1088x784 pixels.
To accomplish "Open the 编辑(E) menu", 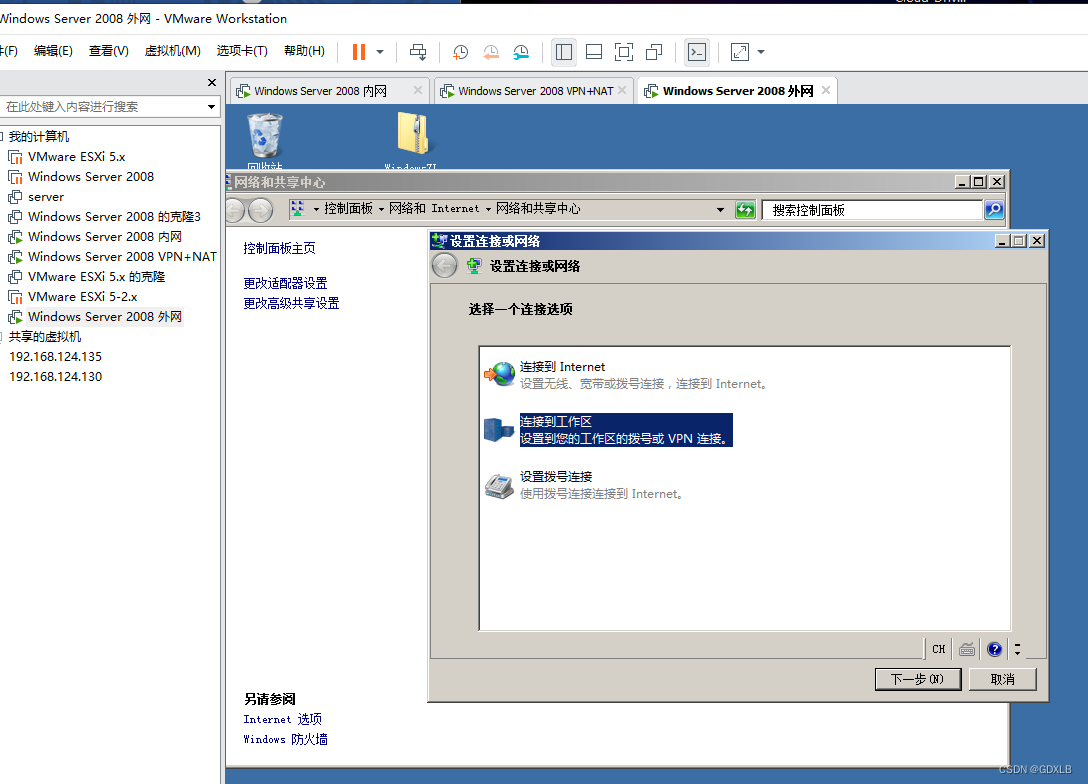I will (x=53, y=51).
